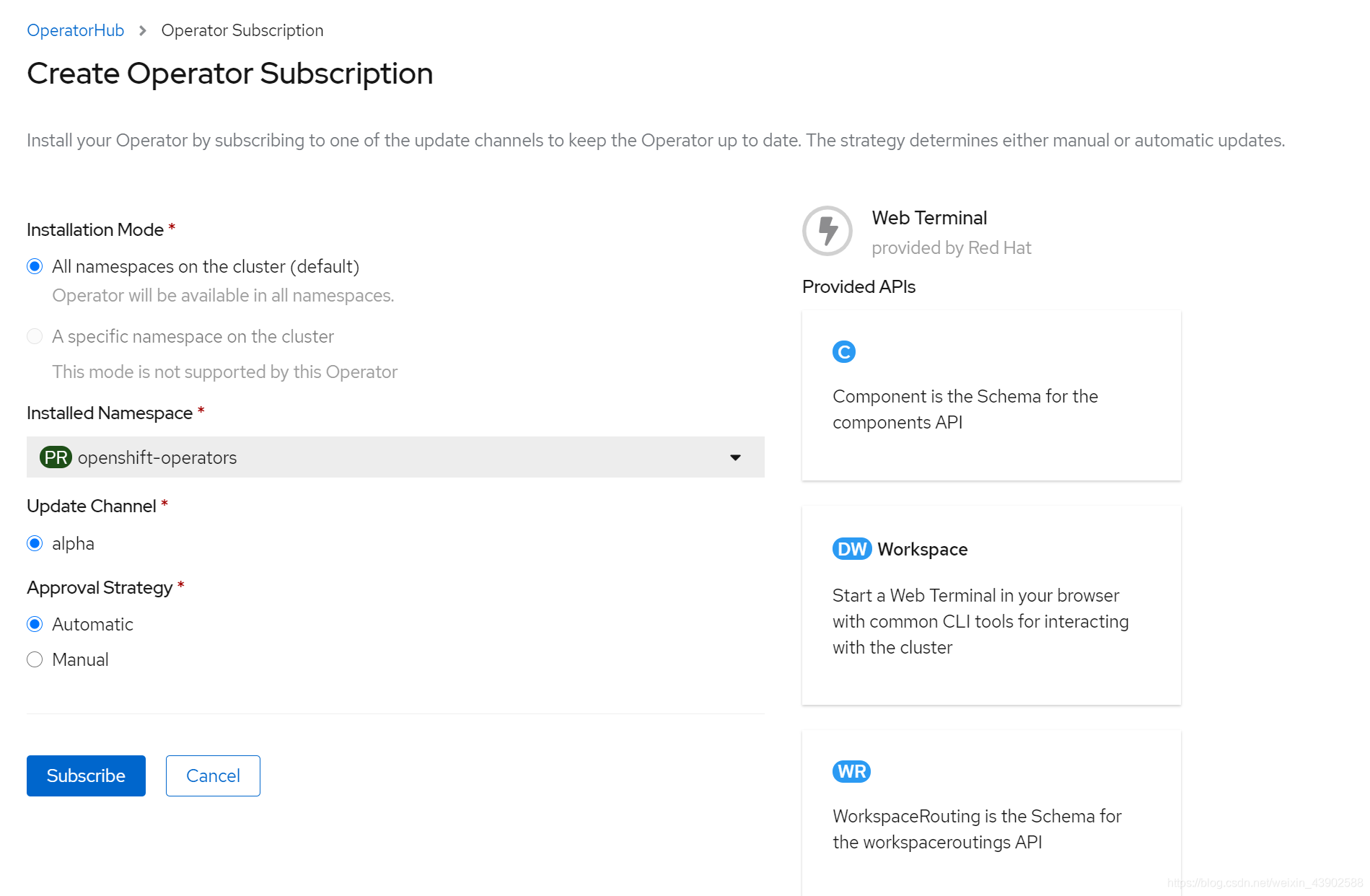
Task: Click the 'Start a Web Terminal' description text
Action: (980, 621)
